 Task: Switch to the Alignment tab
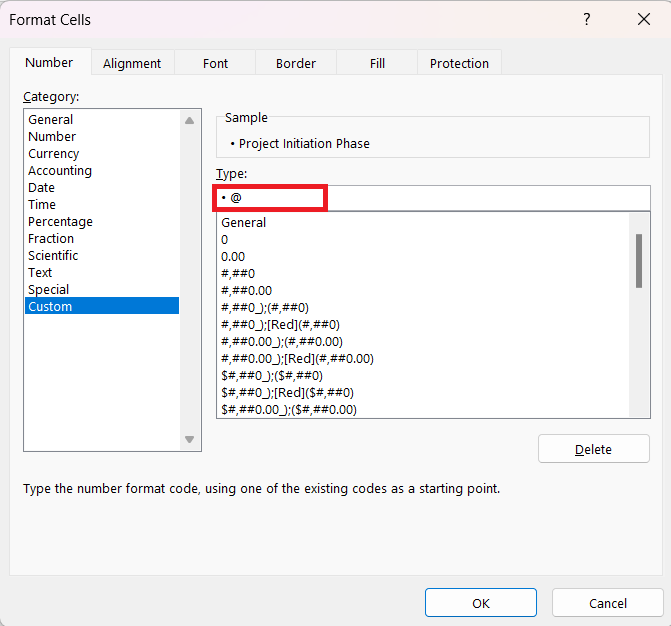pyautogui.click(x=132, y=63)
